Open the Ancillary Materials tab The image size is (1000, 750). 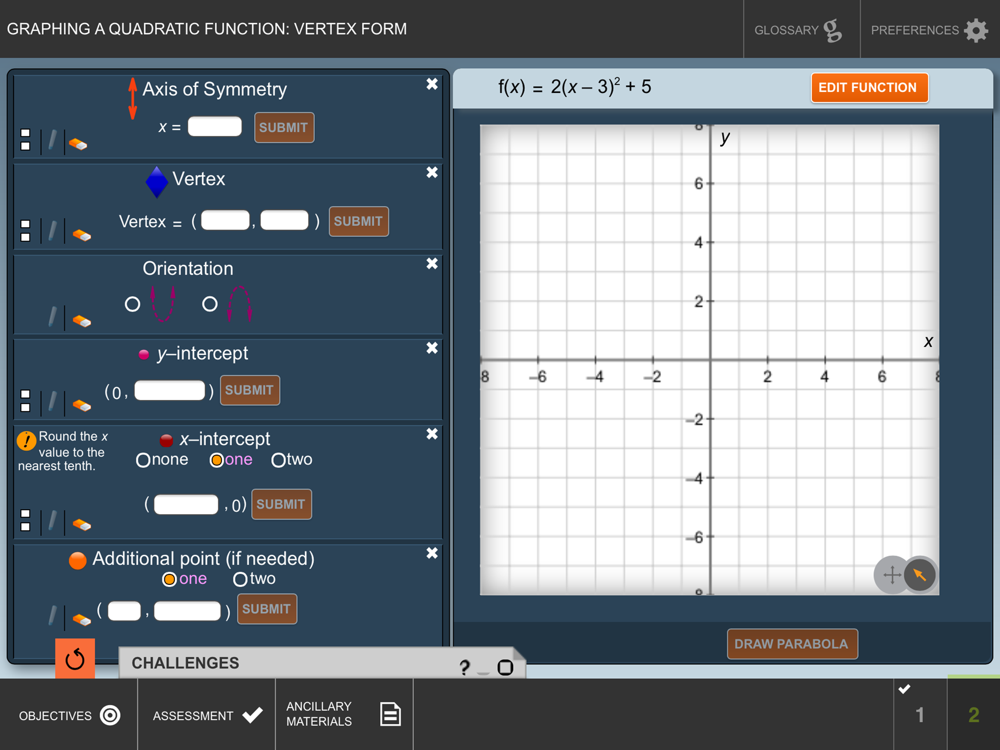(x=344, y=715)
